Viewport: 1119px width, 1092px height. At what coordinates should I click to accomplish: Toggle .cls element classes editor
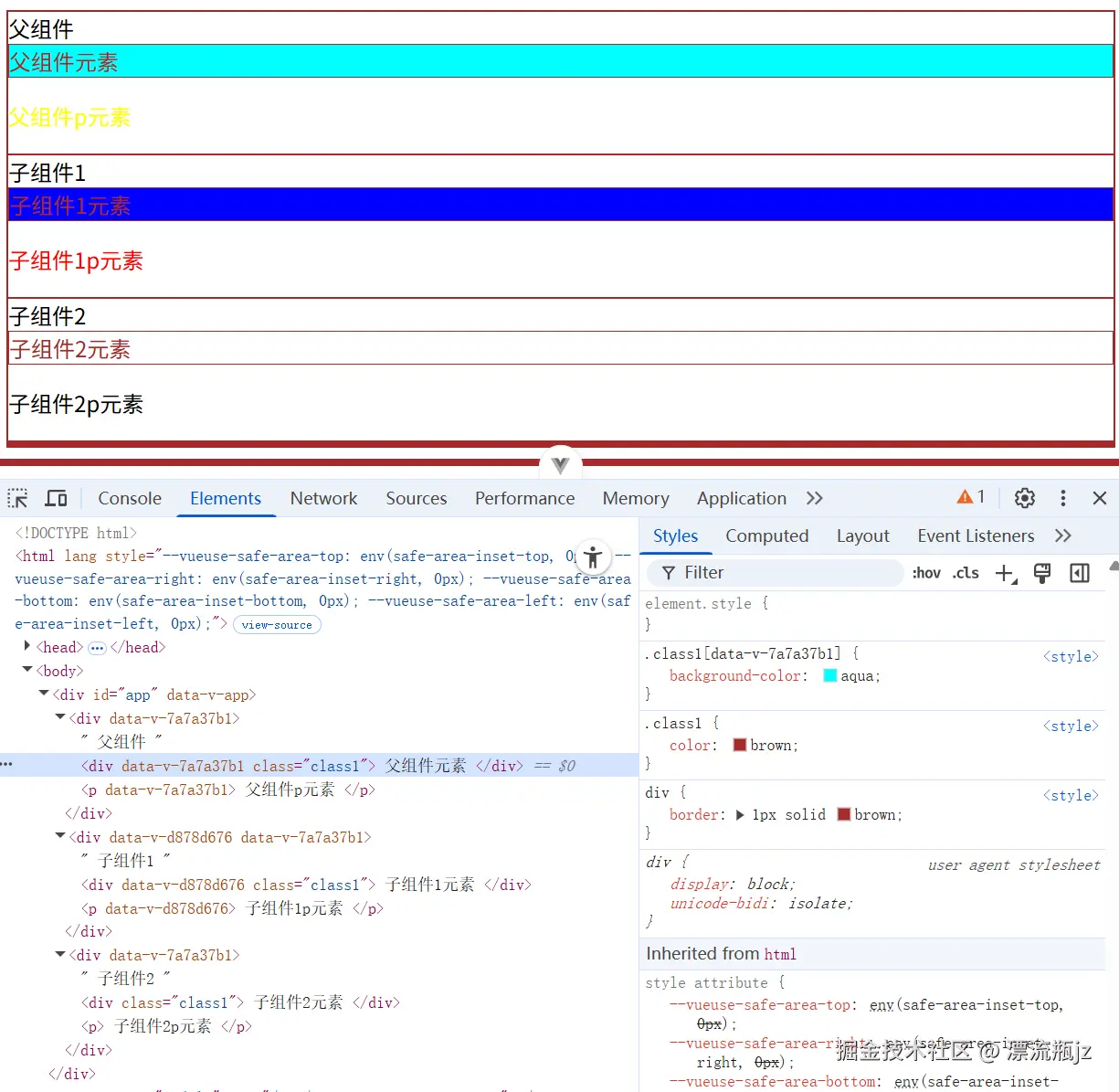[966, 573]
